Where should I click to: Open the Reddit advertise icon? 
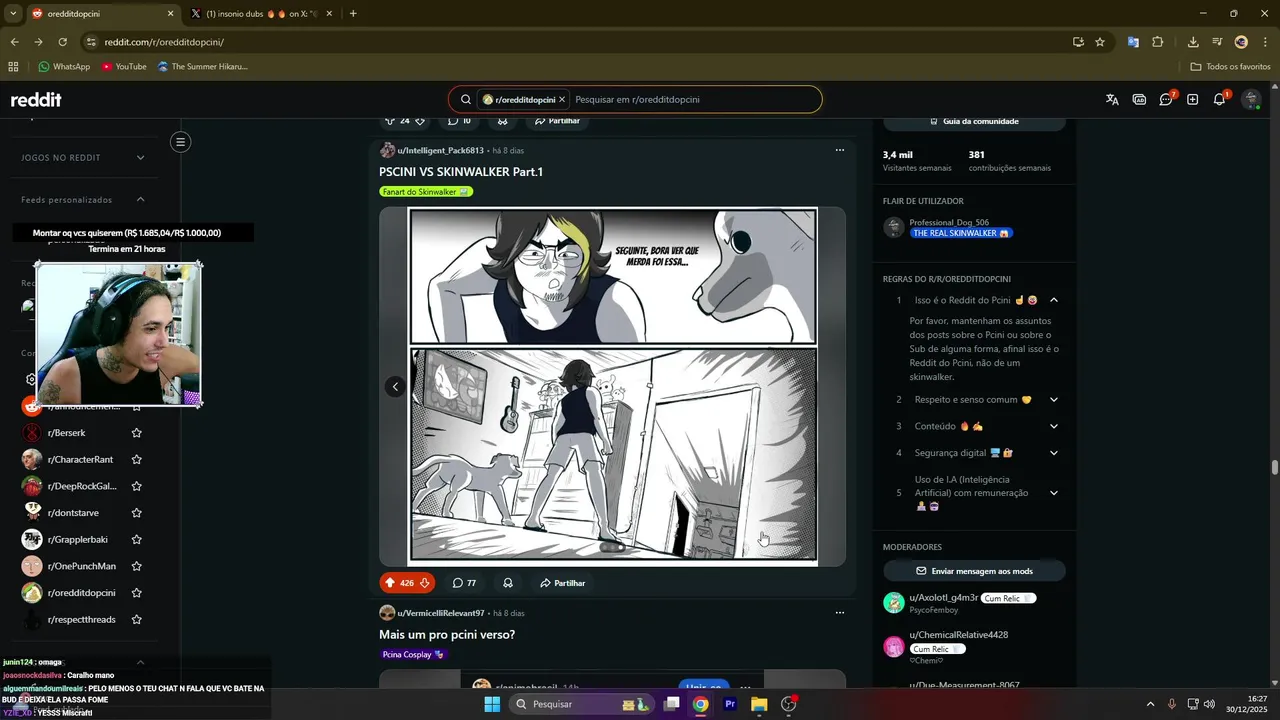tap(1139, 99)
